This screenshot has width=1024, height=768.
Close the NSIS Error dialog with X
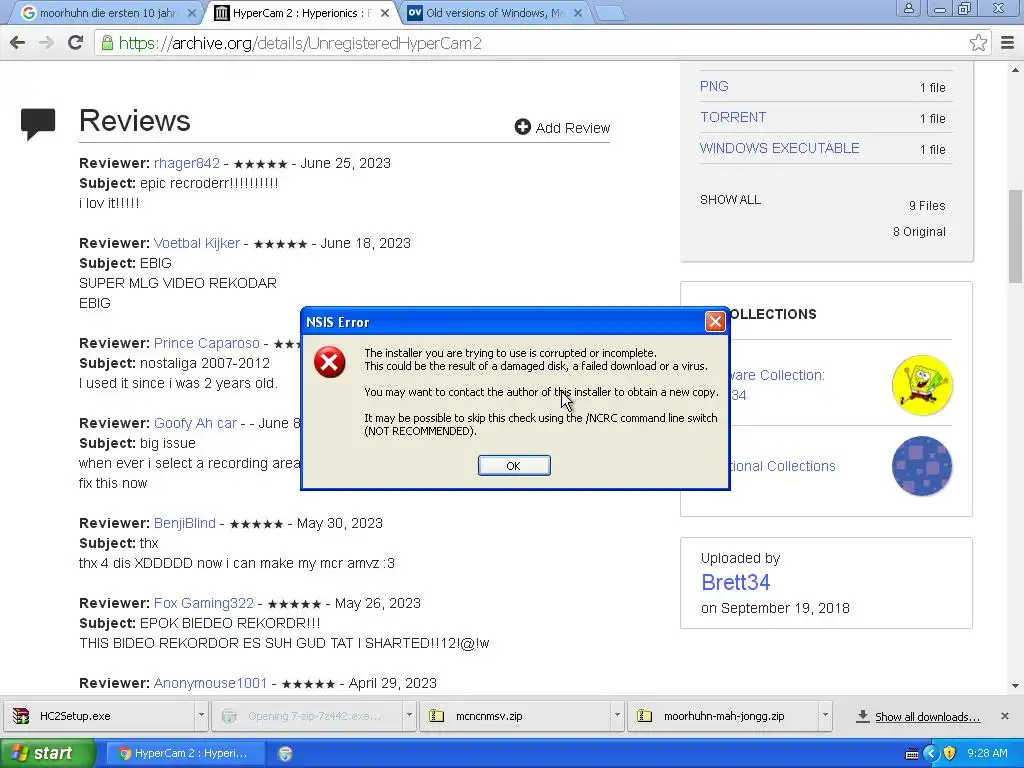click(715, 321)
